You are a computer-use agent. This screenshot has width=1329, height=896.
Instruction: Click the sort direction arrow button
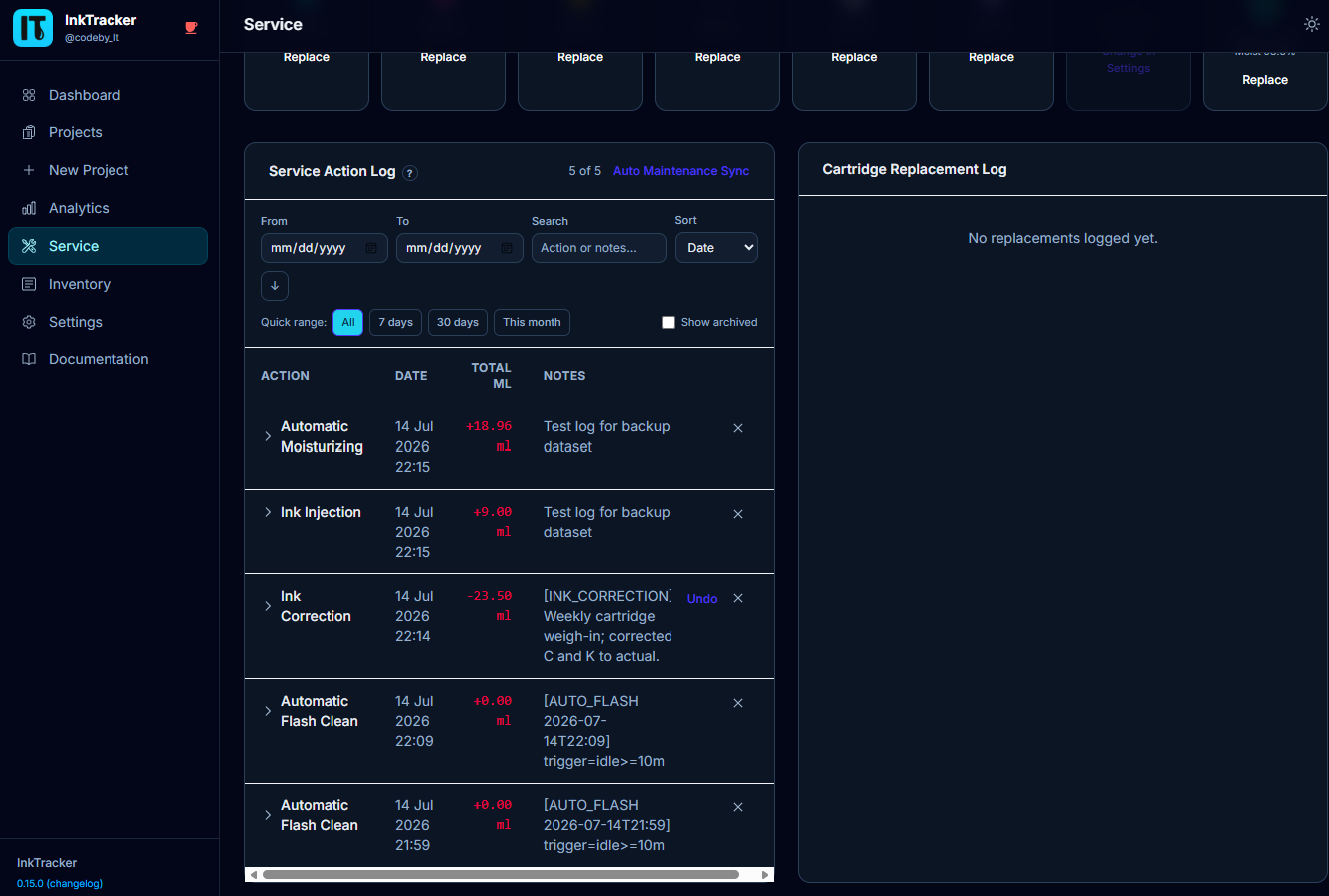point(275,286)
